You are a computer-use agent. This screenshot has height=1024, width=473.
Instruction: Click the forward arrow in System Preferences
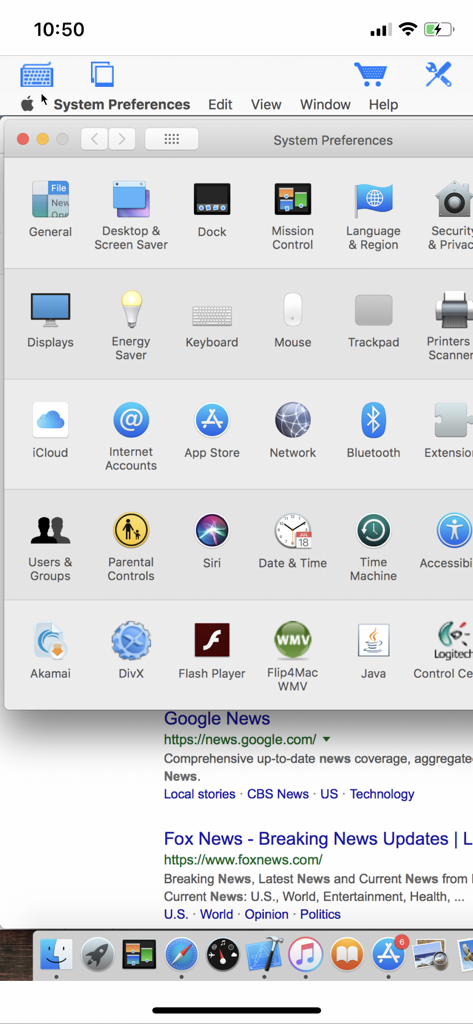122,139
